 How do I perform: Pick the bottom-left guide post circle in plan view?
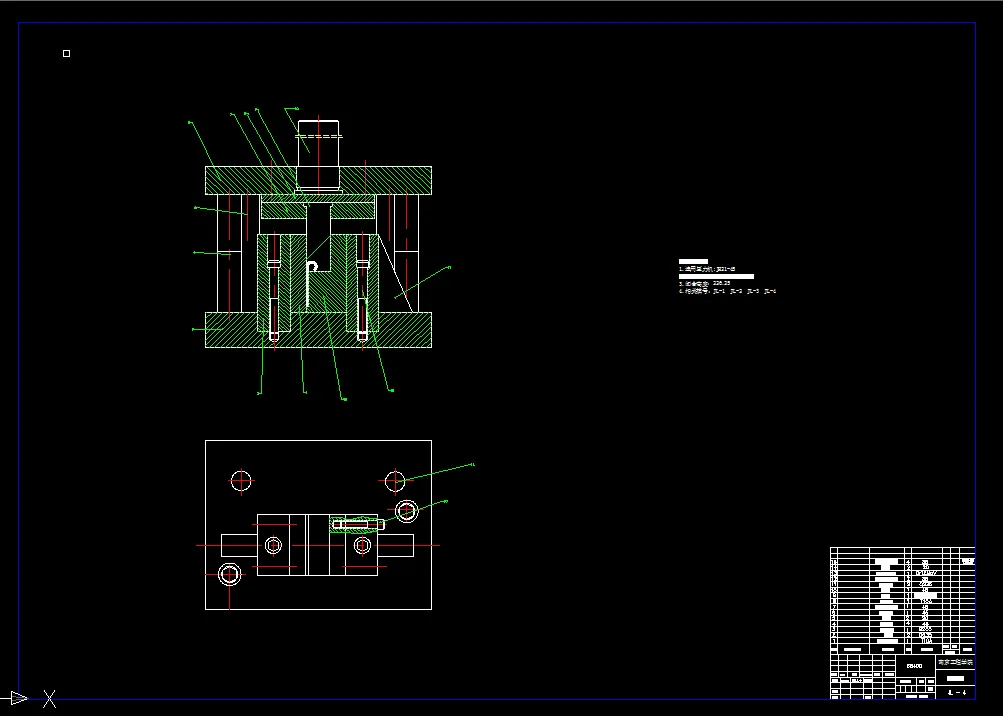click(230, 575)
